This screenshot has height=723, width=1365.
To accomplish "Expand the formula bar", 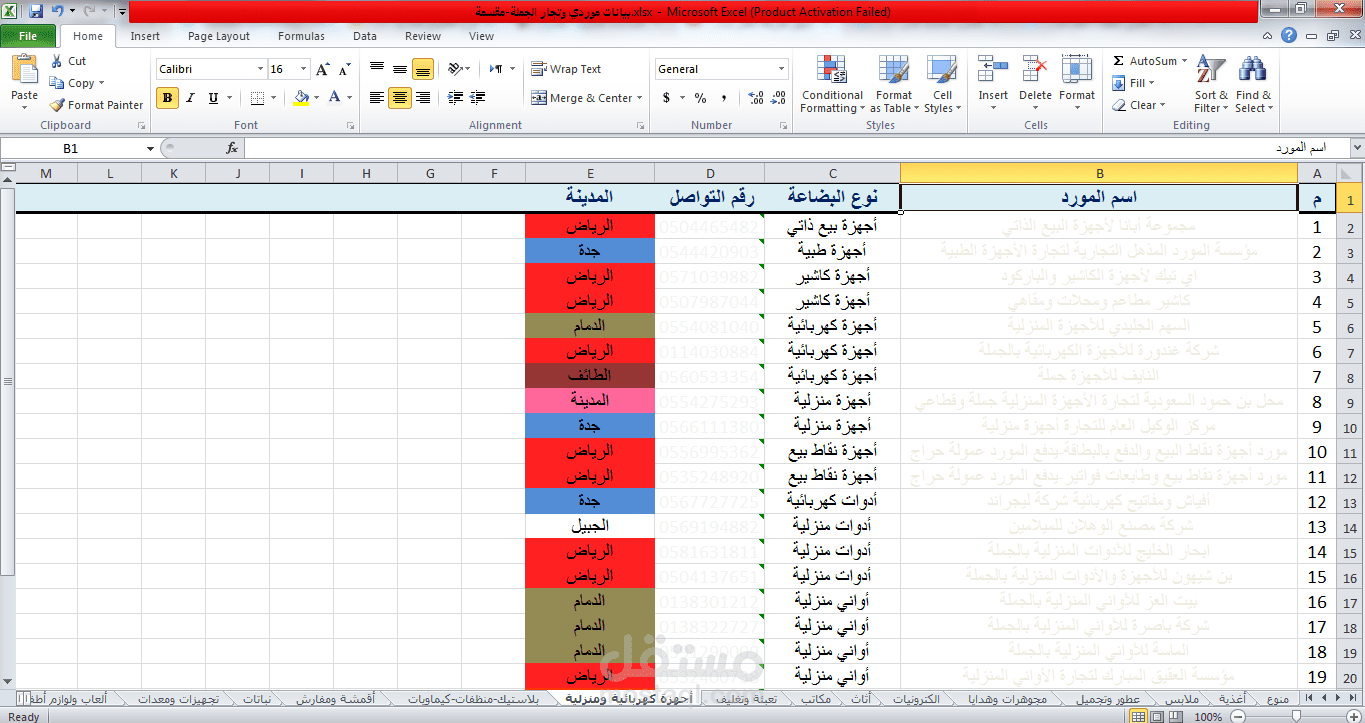I will pos(1356,148).
